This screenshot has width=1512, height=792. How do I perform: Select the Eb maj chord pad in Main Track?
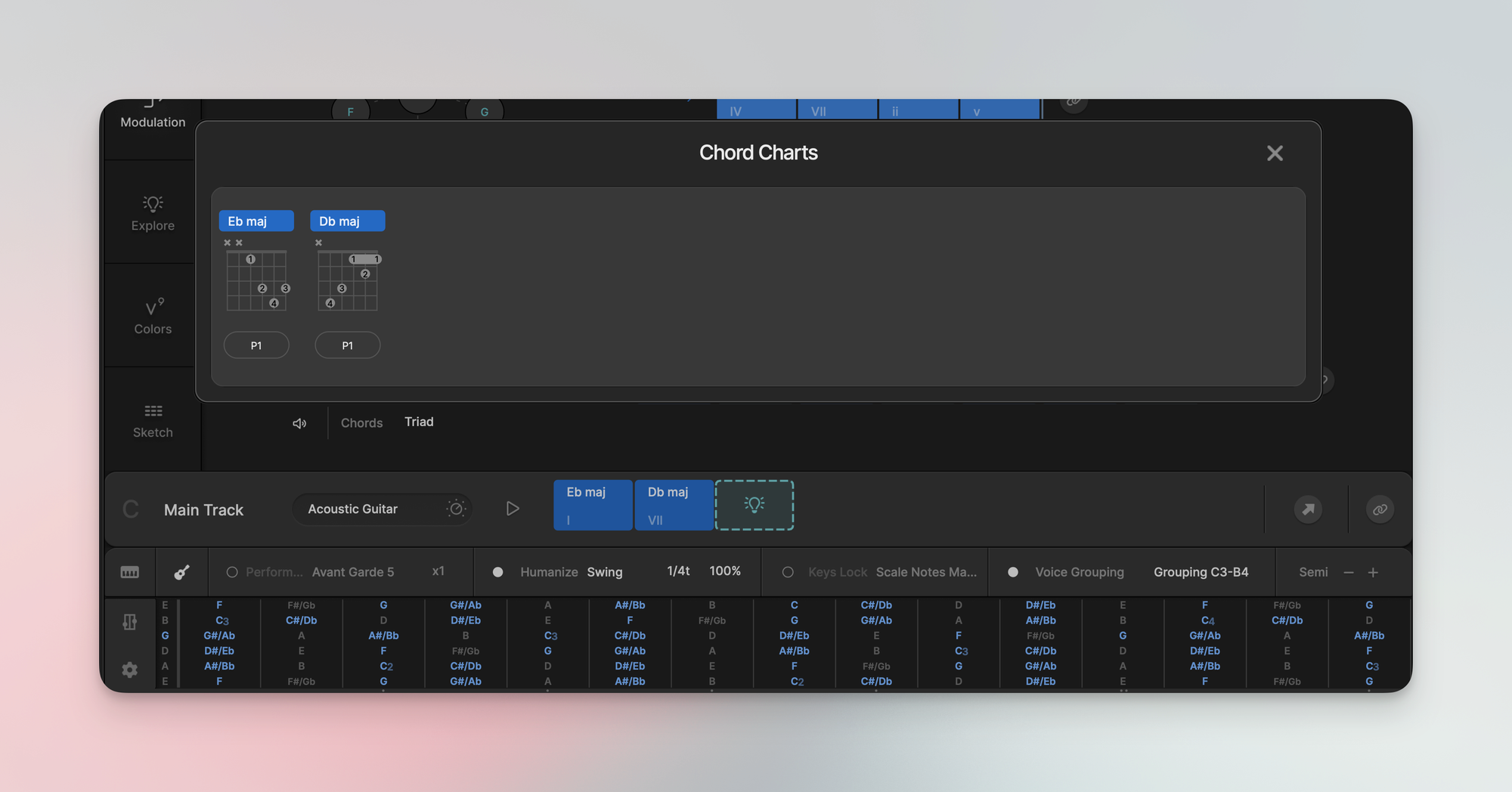click(593, 505)
